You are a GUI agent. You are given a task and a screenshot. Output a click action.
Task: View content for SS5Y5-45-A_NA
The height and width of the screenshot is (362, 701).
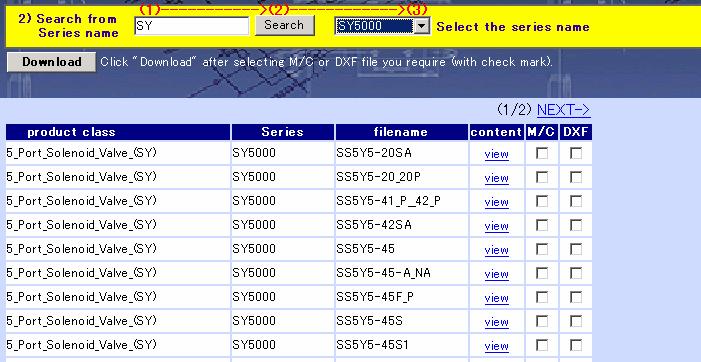[496, 274]
